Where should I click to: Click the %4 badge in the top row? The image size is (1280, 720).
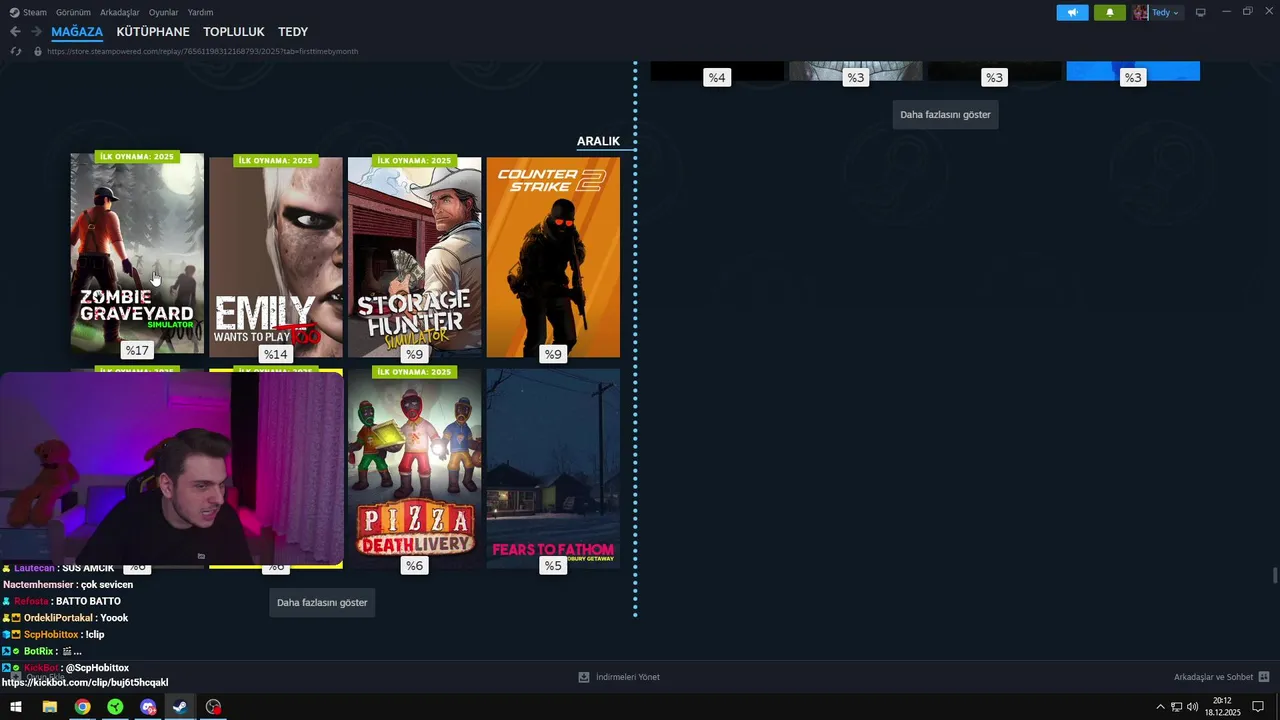click(x=717, y=78)
